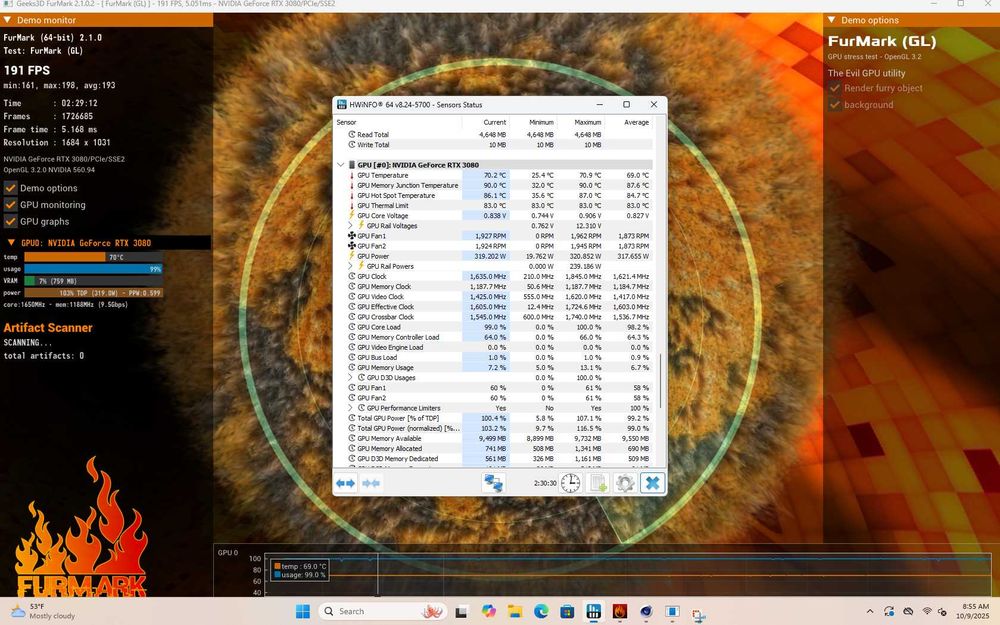This screenshot has width=1000, height=625.
Task: Expand the GPU Performance Limiters row
Action: [x=350, y=408]
